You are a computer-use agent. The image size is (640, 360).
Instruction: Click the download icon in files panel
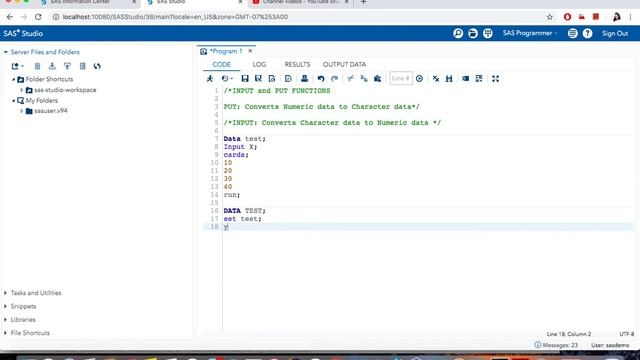[x=52, y=66]
